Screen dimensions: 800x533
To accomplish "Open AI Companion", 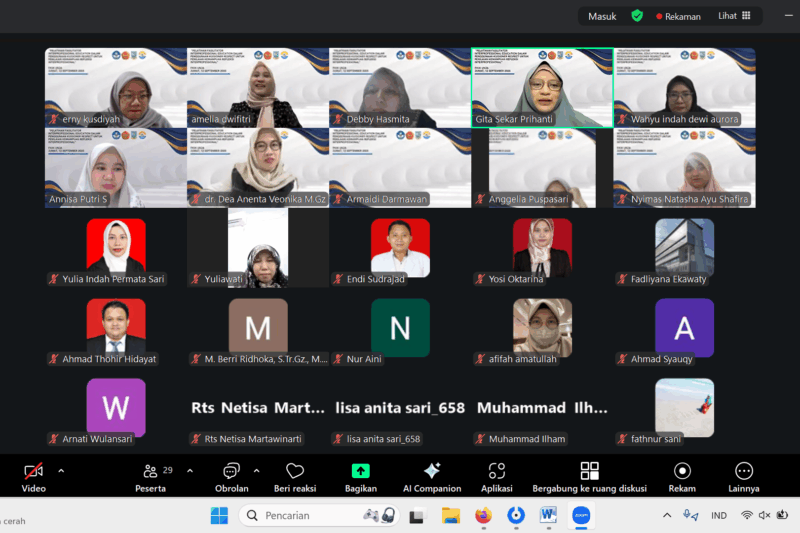I will click(x=432, y=477).
